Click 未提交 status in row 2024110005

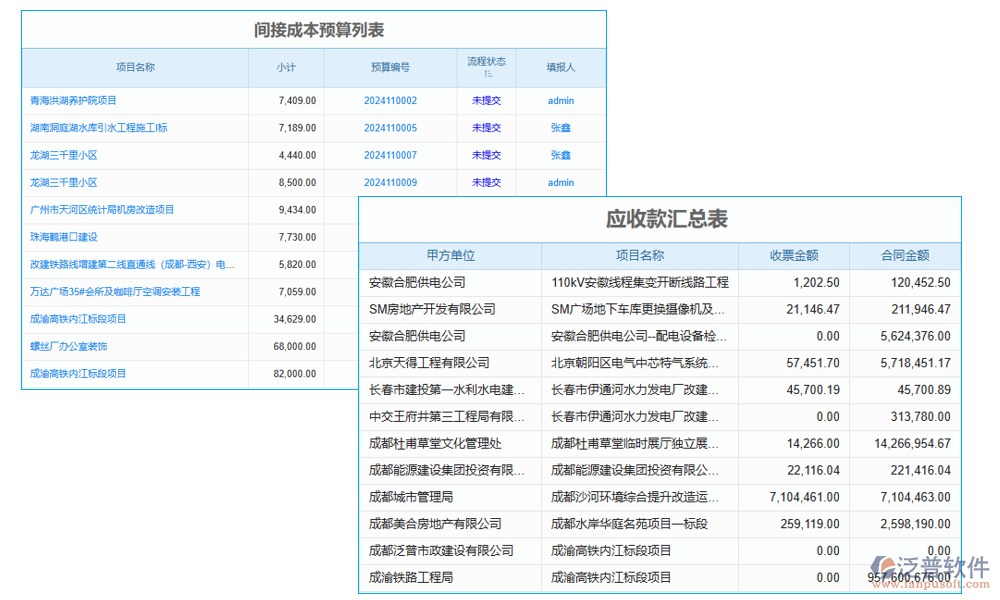pyautogui.click(x=486, y=128)
